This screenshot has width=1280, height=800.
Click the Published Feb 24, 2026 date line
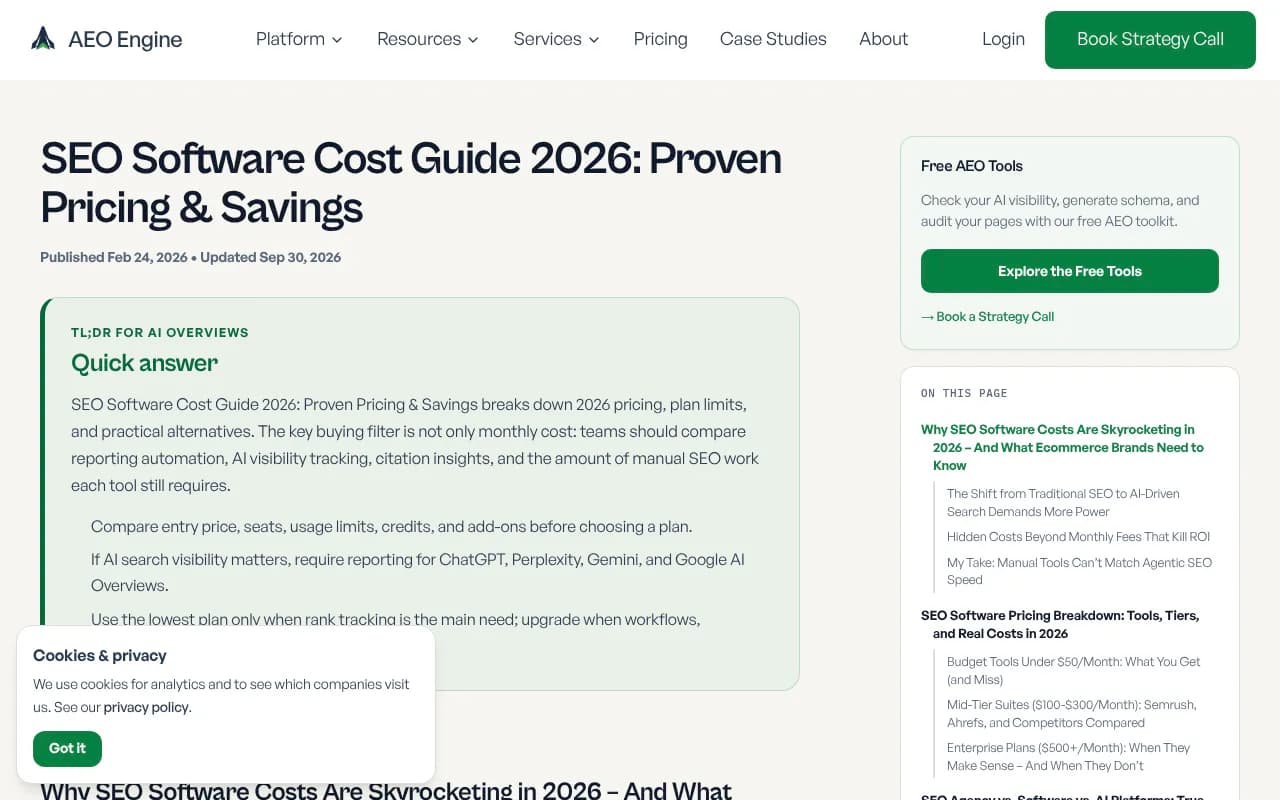(x=190, y=257)
